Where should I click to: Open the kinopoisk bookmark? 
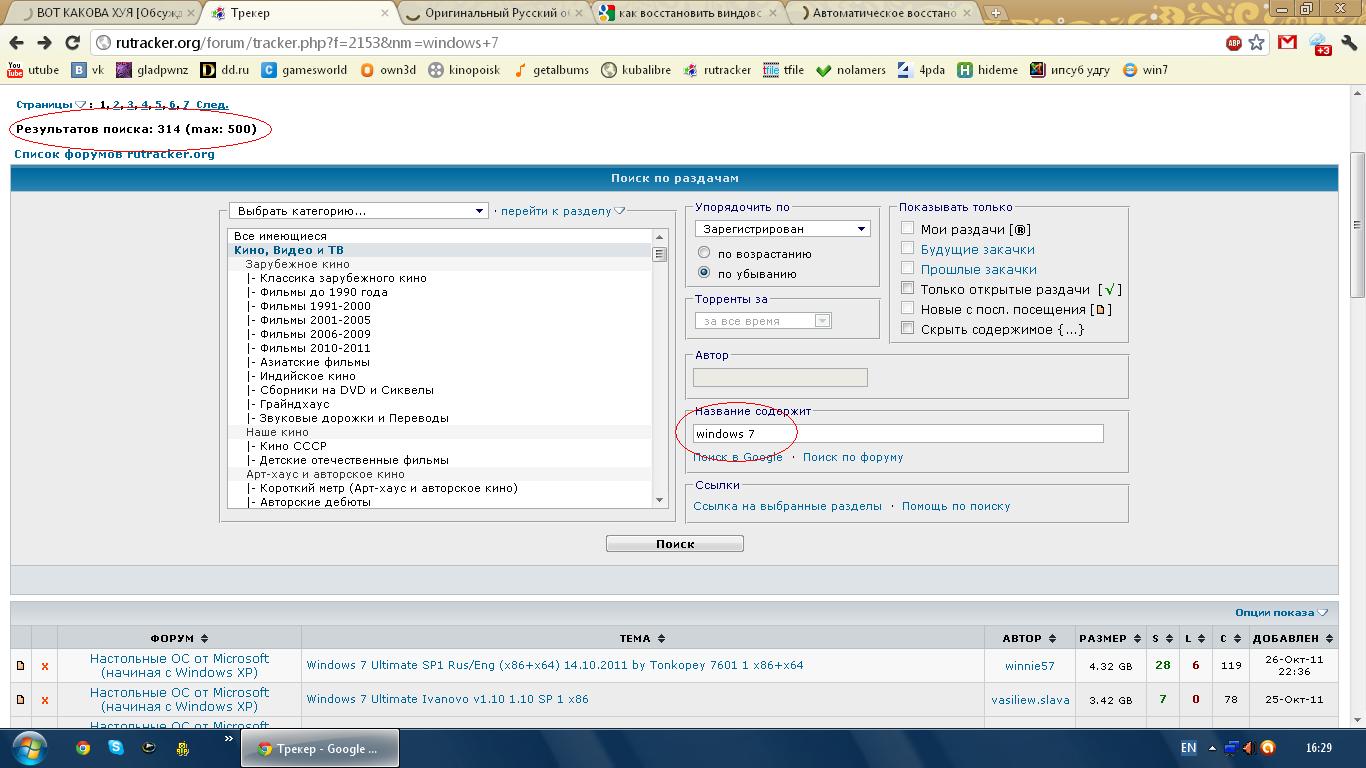(464, 70)
